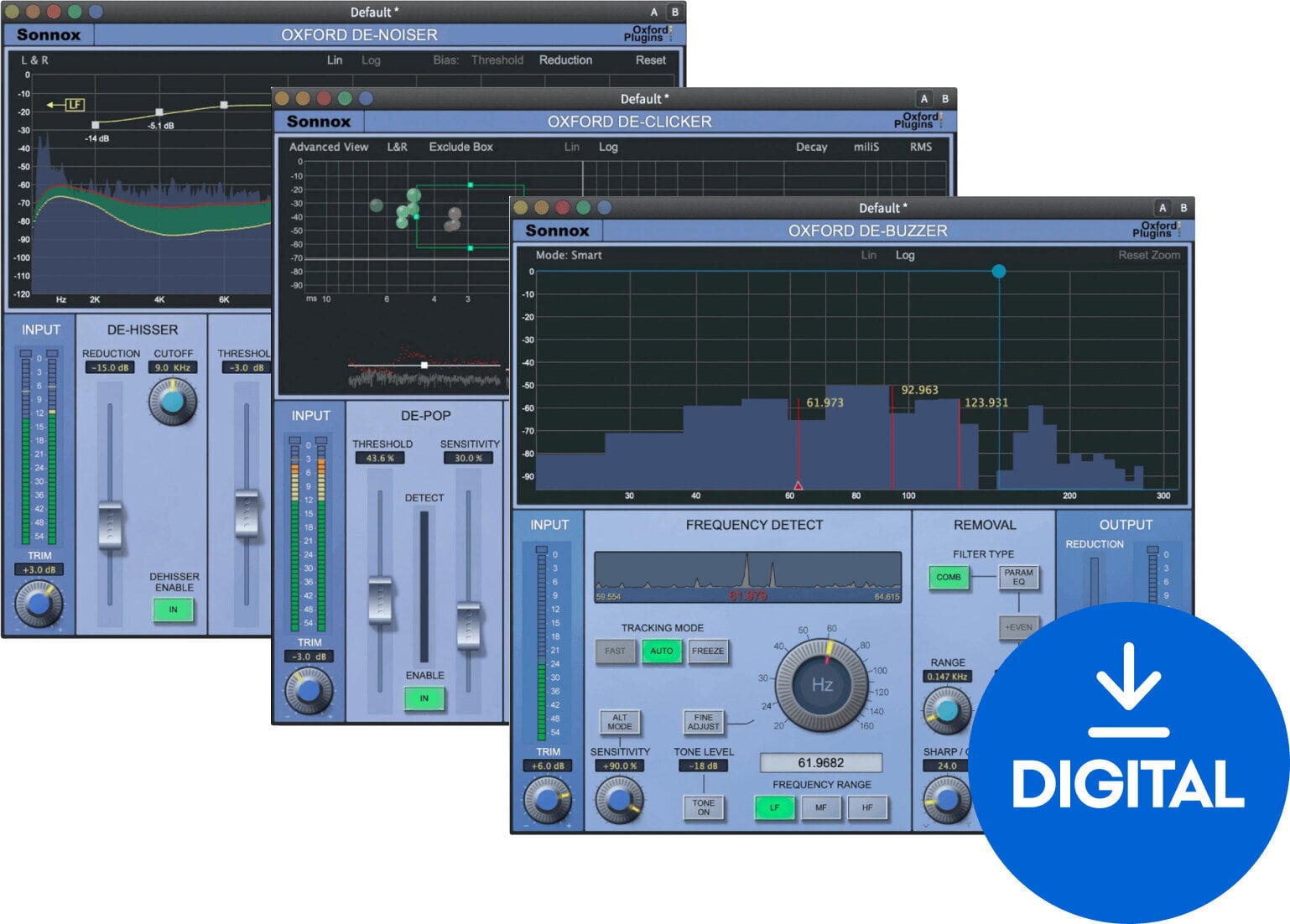Select the Reduction view on De-Noiser
1290x924 pixels.
566,60
